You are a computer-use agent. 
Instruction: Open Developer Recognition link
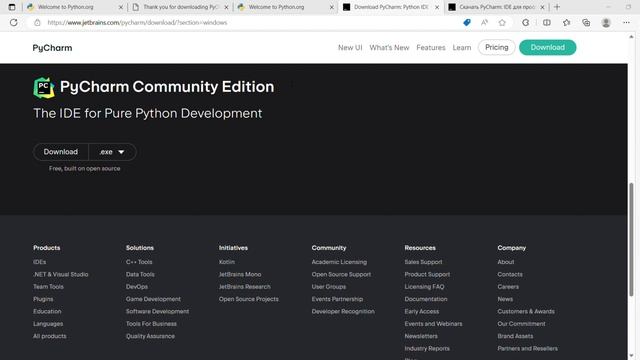[x=343, y=311]
